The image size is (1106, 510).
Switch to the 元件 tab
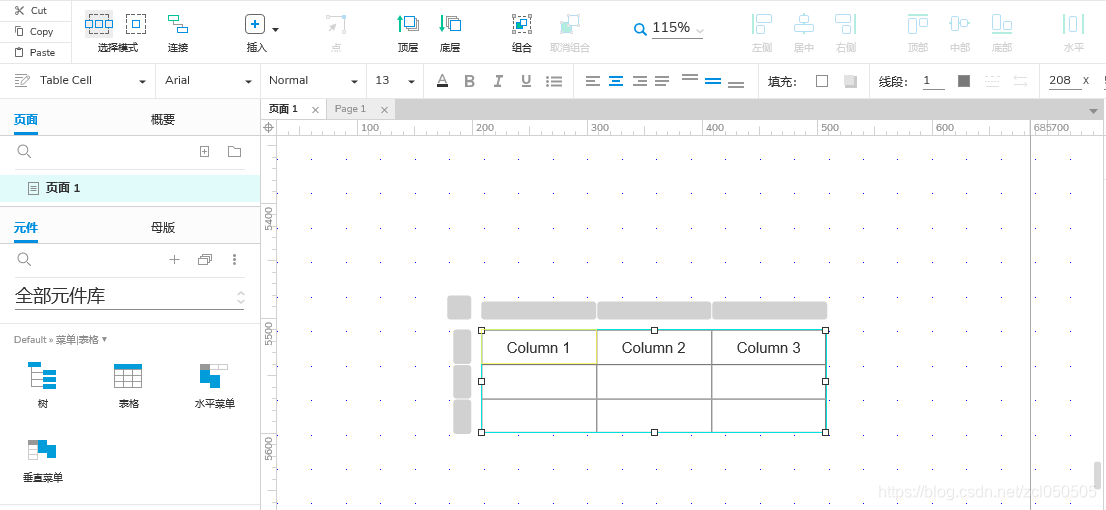pyautogui.click(x=26, y=228)
